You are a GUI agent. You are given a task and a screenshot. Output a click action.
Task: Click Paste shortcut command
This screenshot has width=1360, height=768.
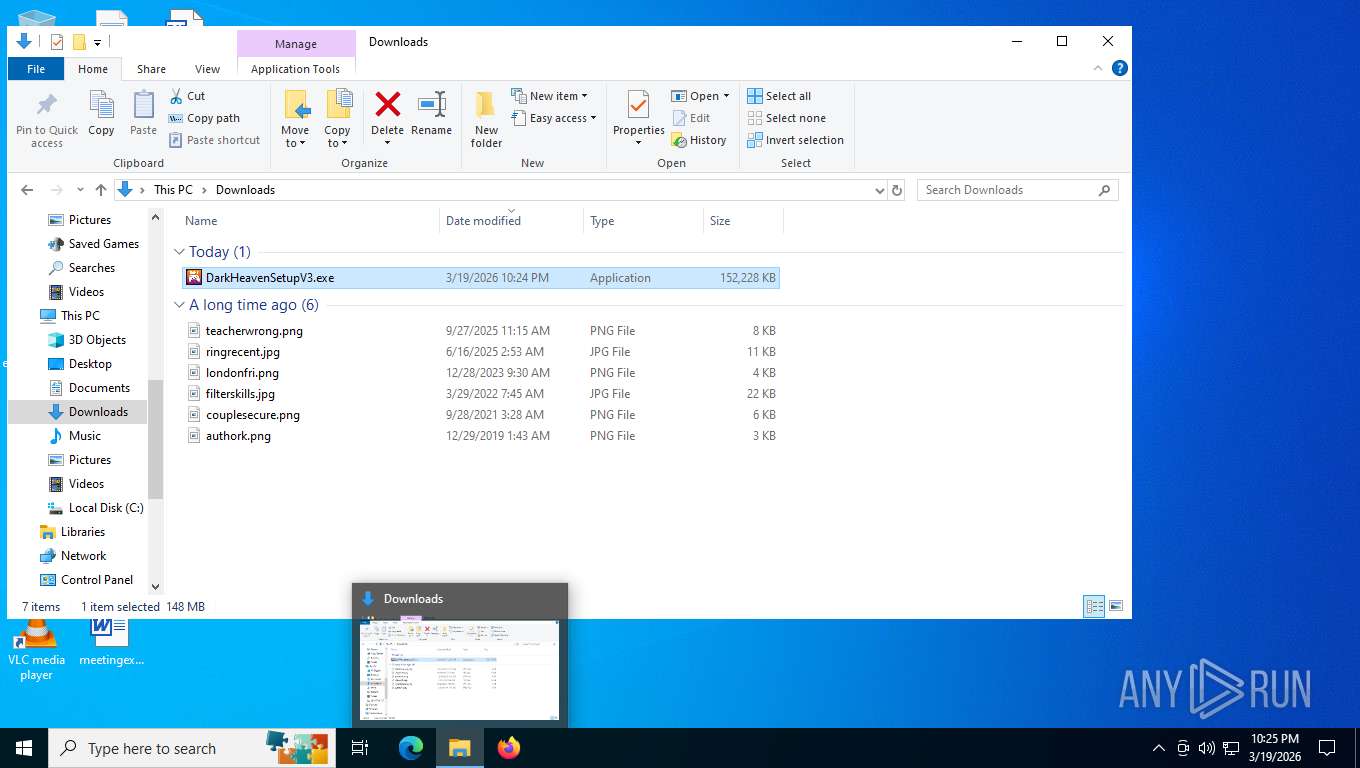click(214, 140)
